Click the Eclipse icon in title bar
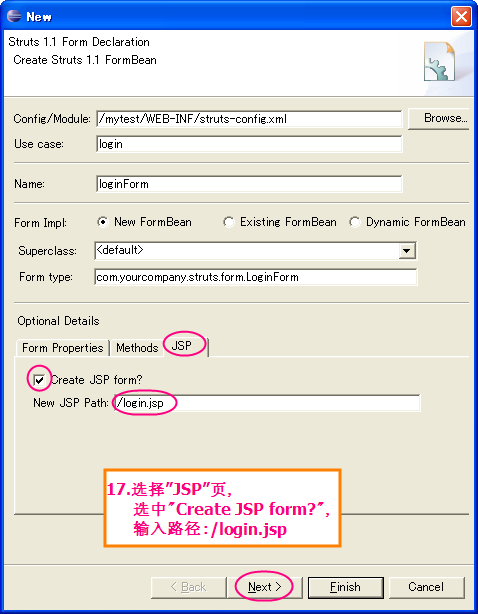The image size is (478, 614). [14, 16]
